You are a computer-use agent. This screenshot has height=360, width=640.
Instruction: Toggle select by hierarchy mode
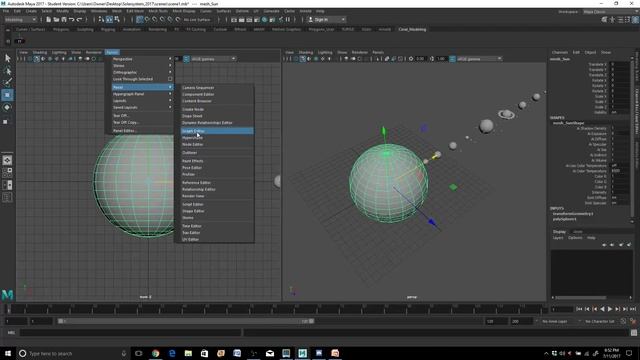102,20
